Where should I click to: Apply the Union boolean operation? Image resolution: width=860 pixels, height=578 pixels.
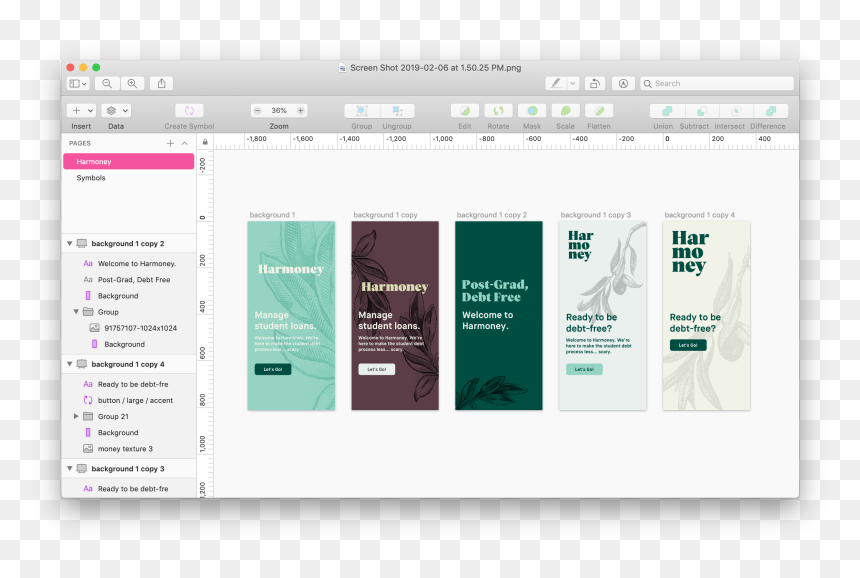667,111
